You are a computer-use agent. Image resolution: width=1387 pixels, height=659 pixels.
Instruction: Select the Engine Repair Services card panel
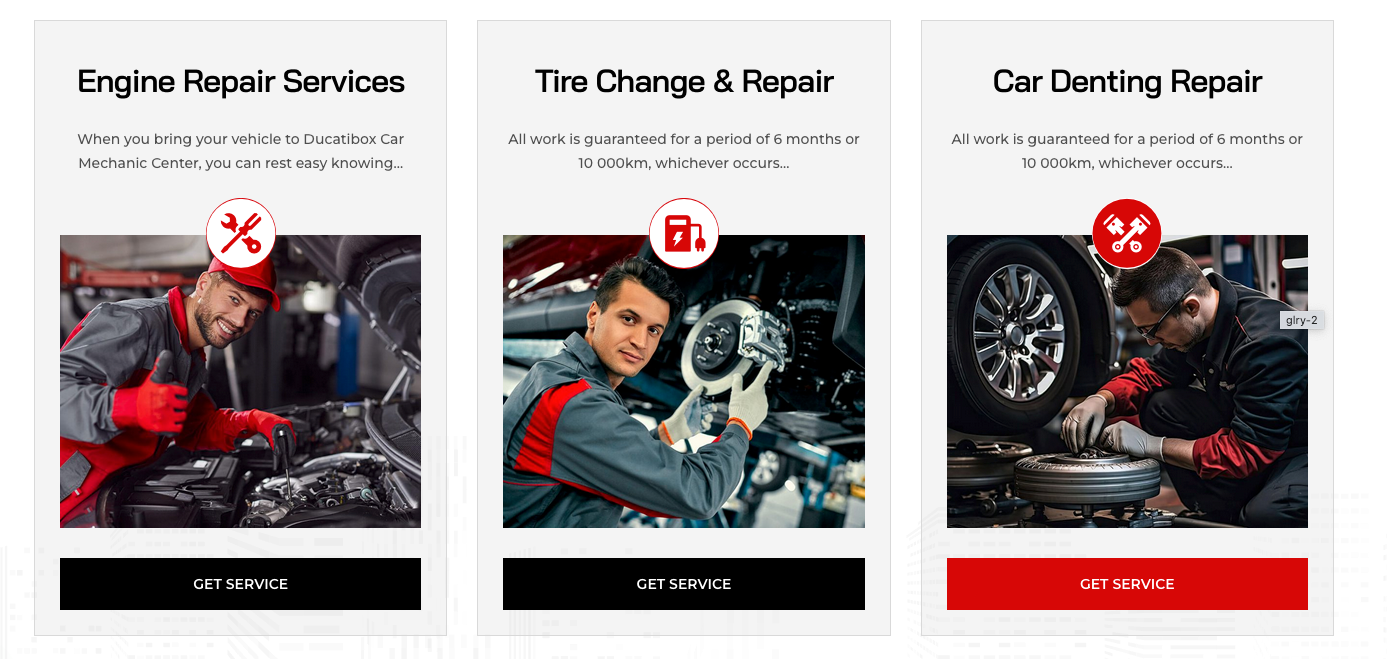(240, 328)
